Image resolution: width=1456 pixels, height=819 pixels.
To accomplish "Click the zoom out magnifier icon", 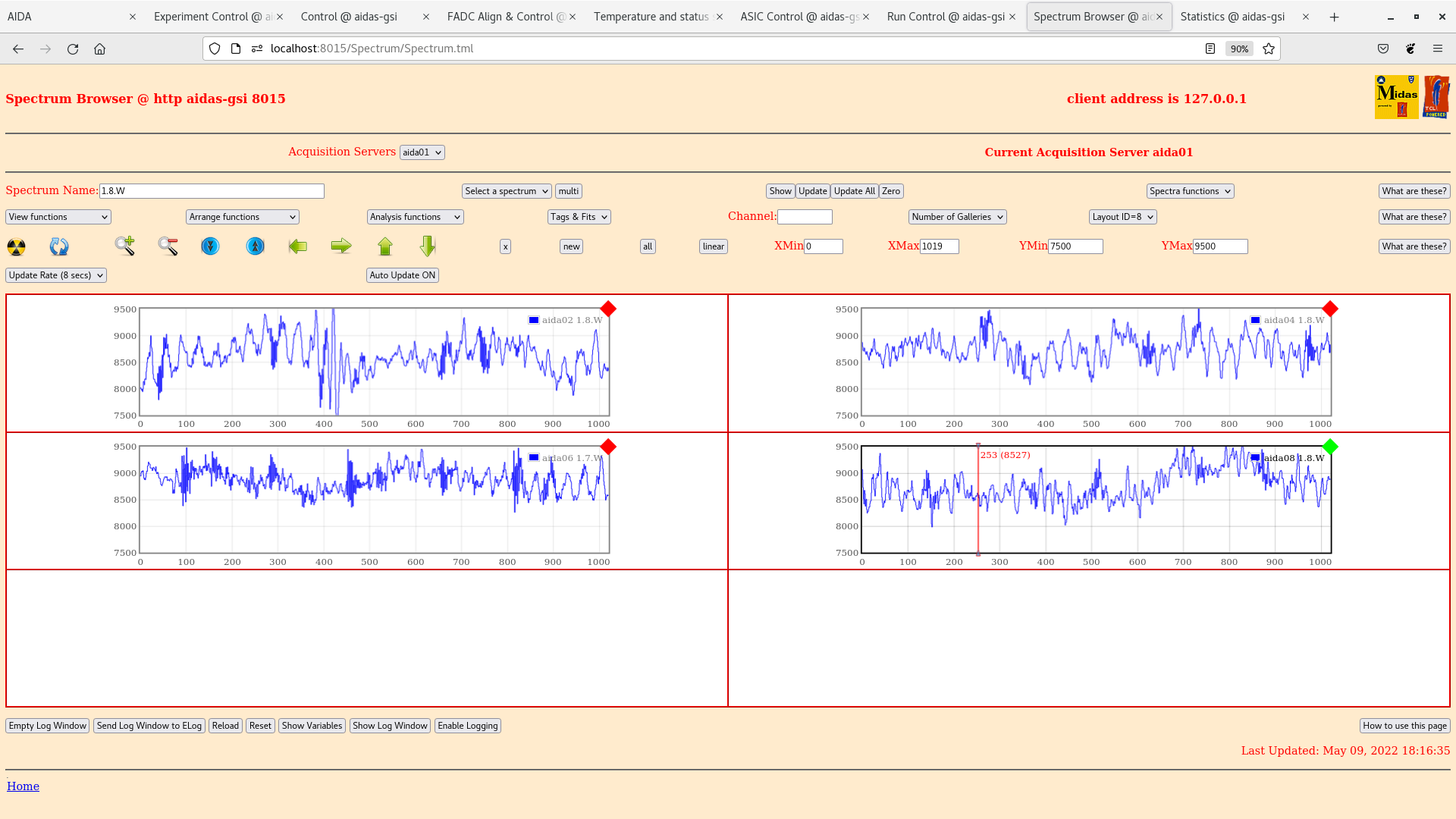I will click(168, 246).
